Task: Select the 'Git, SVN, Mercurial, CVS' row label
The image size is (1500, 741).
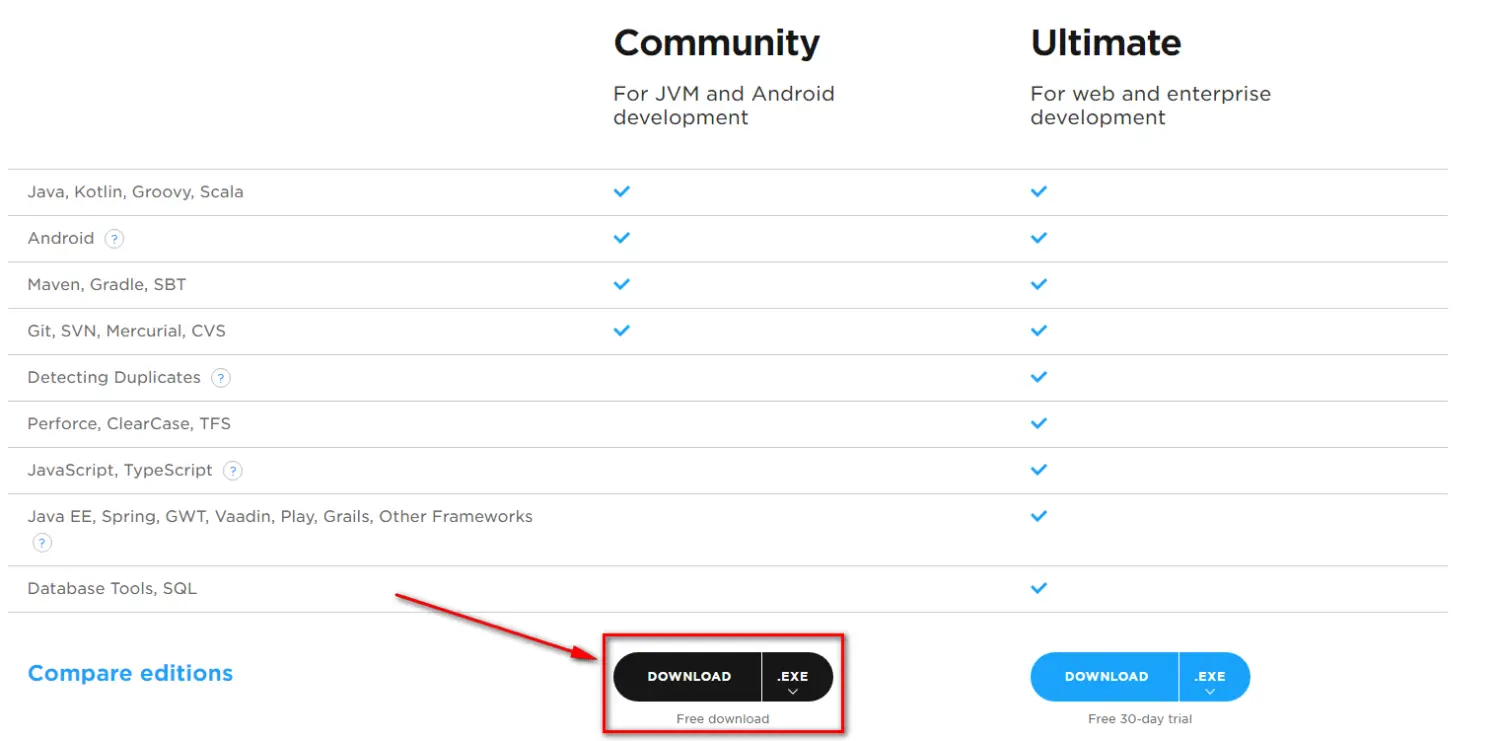Action: 126,331
